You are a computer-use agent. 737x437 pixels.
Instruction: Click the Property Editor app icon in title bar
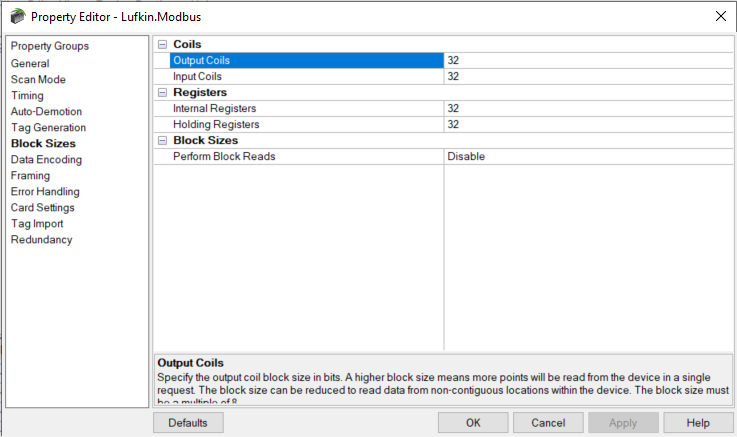[17, 16]
